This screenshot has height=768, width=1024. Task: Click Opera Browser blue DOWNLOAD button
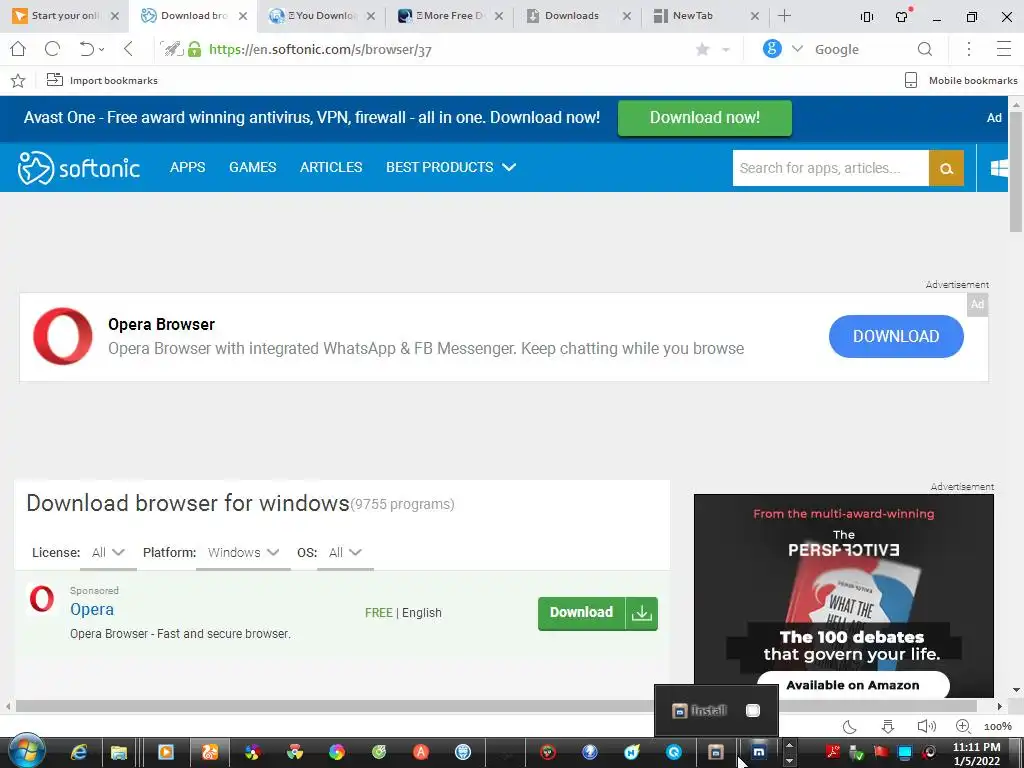tap(896, 336)
